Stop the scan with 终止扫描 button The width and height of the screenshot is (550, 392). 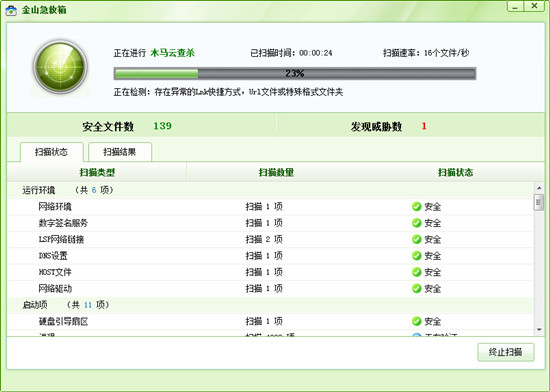505,352
